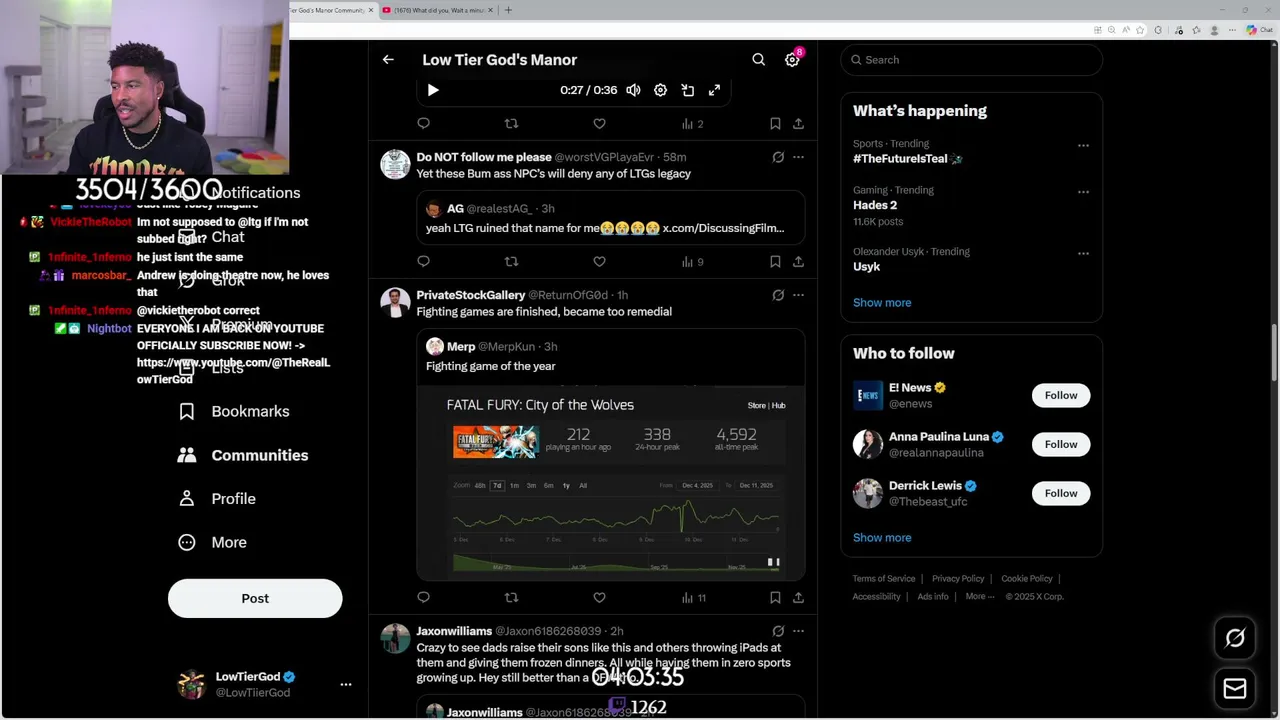This screenshot has width=1280, height=720.
Task: Follow Anna Paulina Luna
Action: click(1061, 444)
